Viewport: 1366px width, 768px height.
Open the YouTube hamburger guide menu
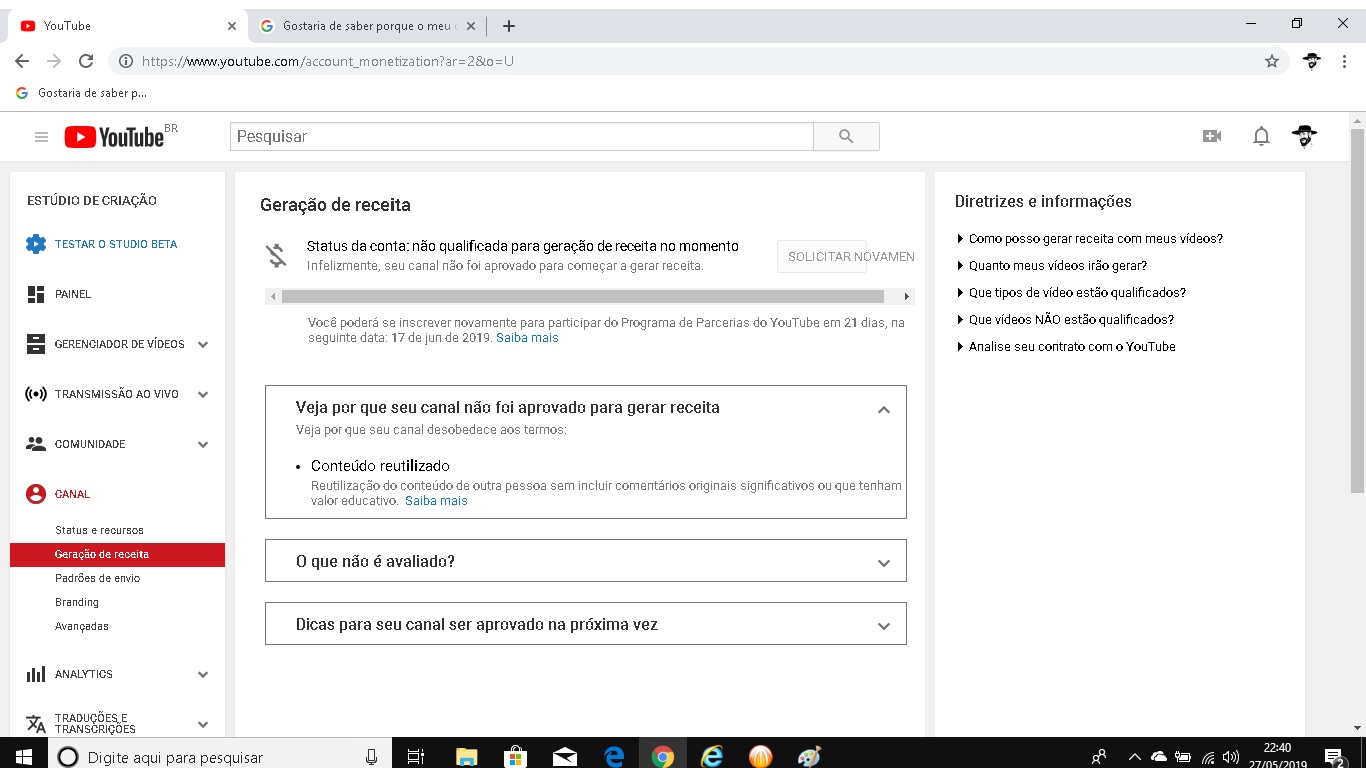pos(41,137)
